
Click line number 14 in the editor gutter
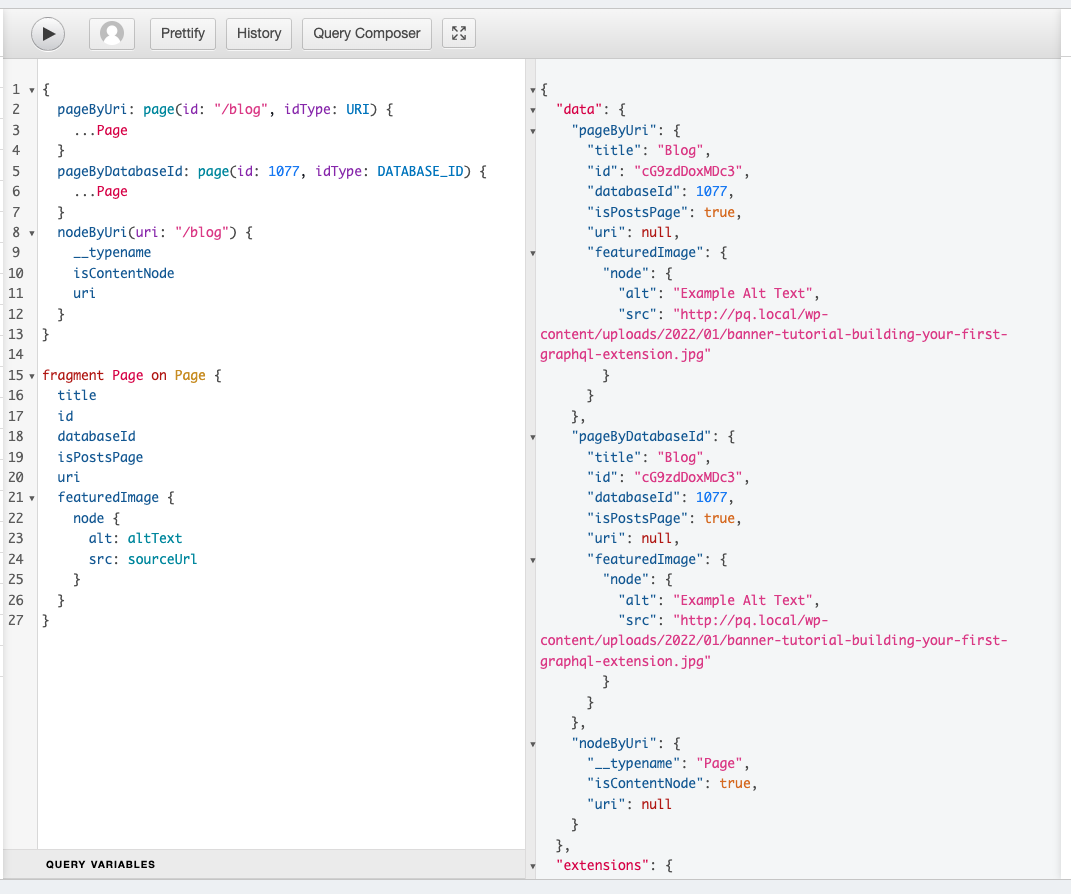point(16,354)
